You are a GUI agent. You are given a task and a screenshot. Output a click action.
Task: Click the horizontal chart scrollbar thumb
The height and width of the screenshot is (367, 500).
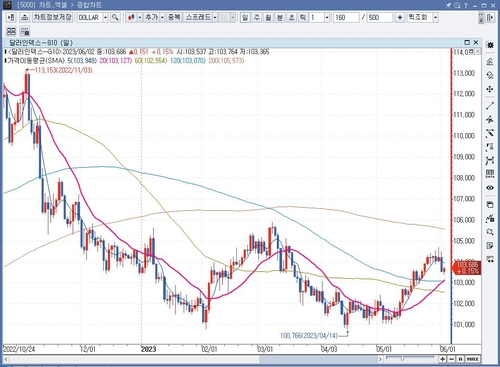[319, 359]
